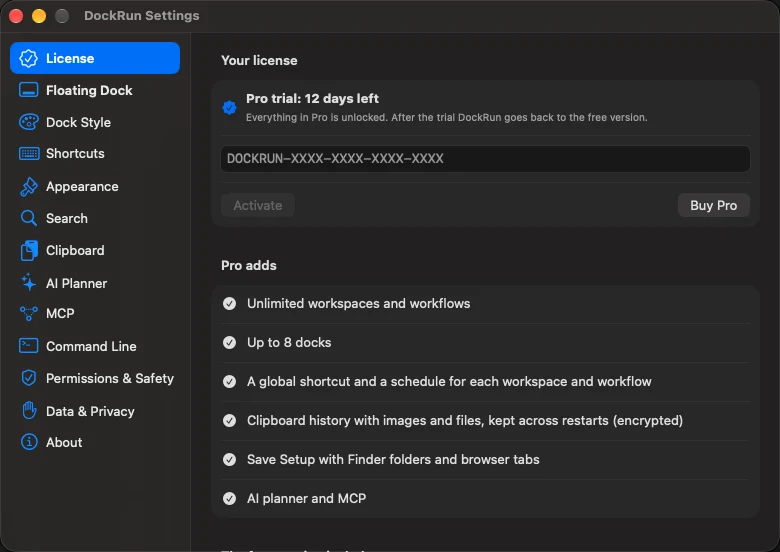Click checkmark beside Clipboard history with images
780x552 pixels.
point(229,421)
